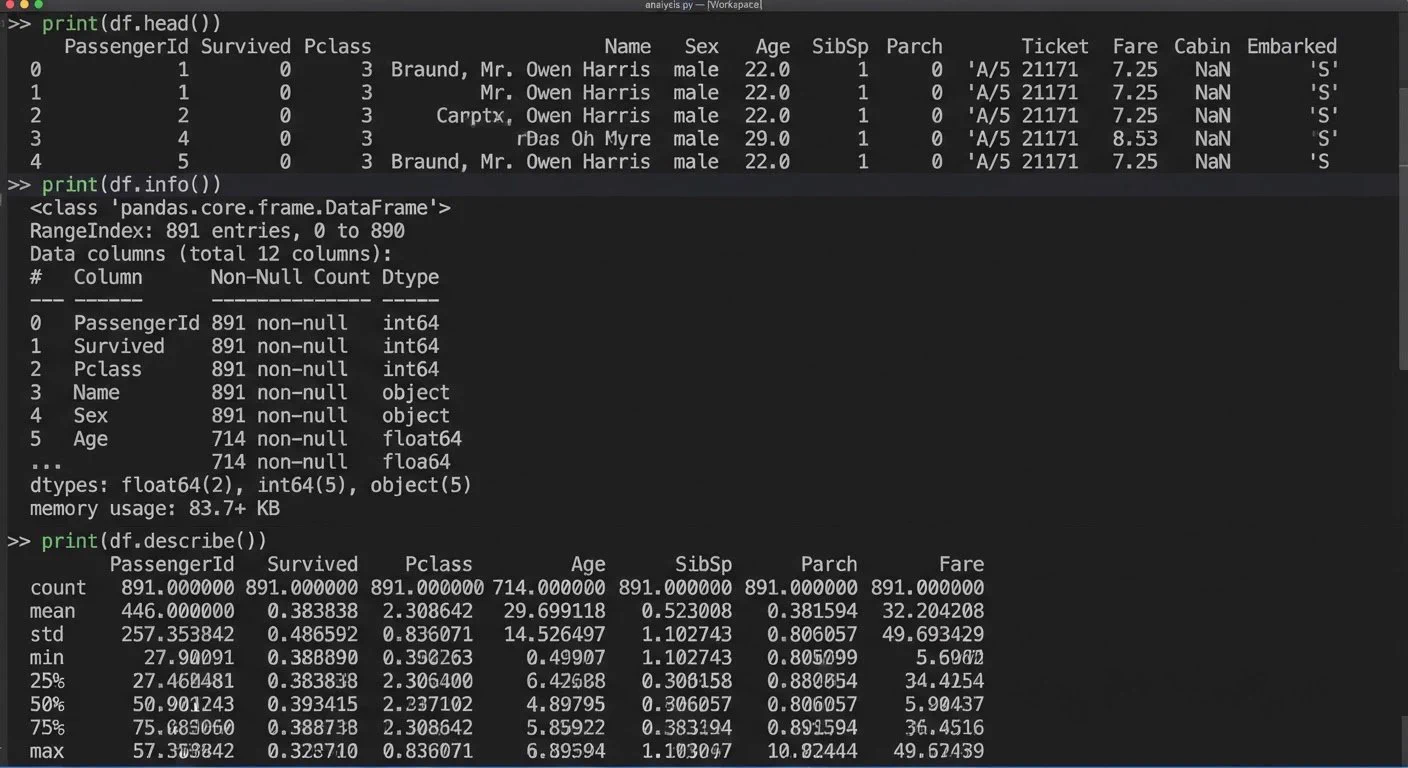The width and height of the screenshot is (1408, 768).
Task: Click the pandas.core.frame.DataFrame class line
Action: point(240,208)
